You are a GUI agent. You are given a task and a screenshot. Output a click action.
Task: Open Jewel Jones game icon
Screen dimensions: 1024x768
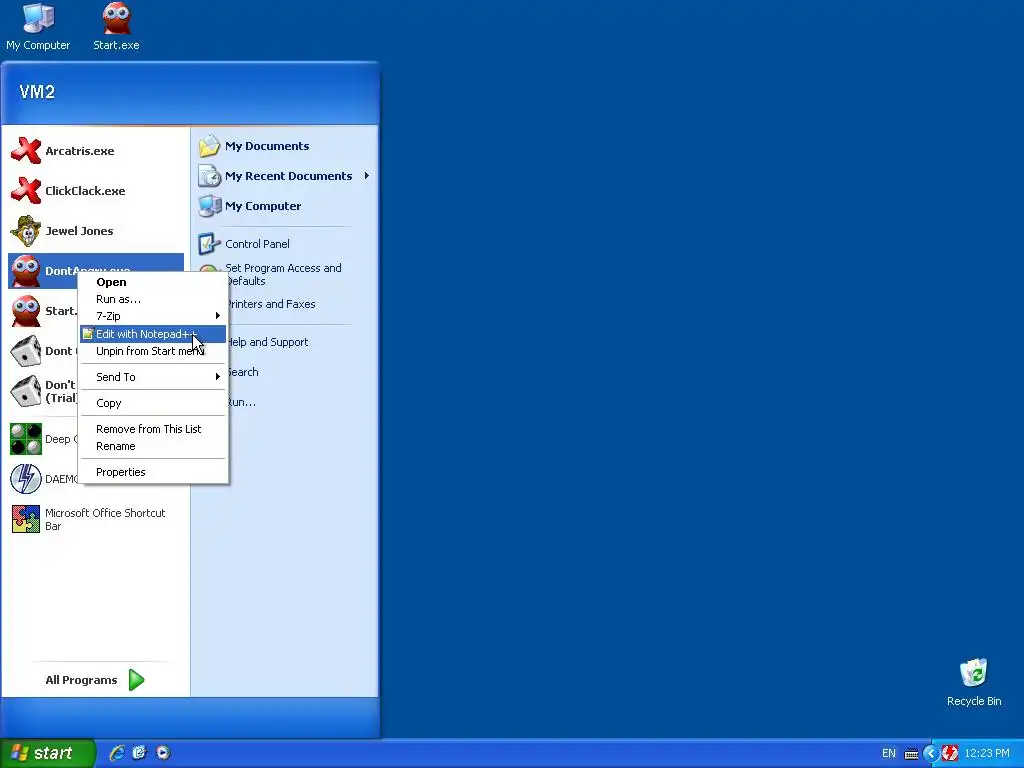(x=26, y=231)
